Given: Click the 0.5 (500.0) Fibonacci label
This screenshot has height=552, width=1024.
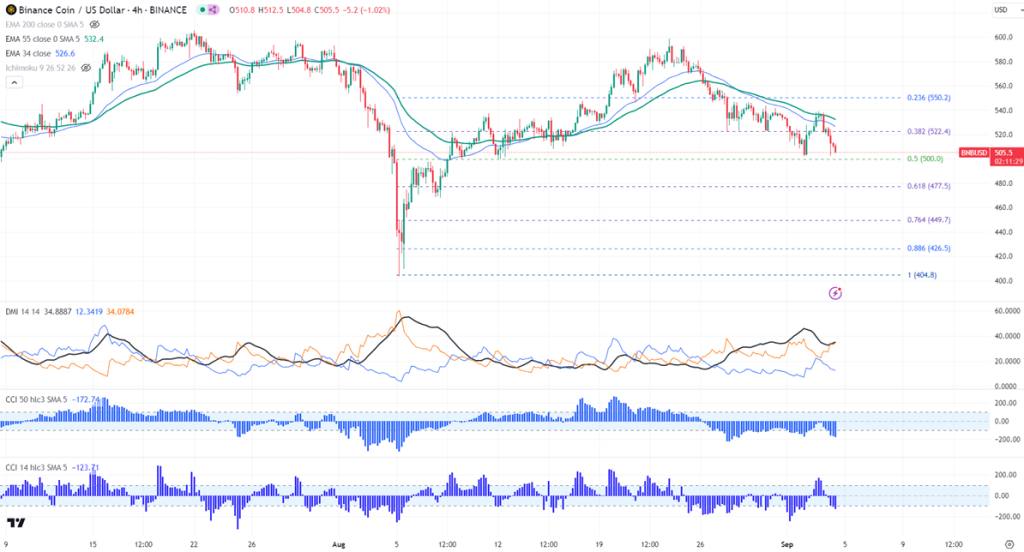Looking at the screenshot, I should point(925,159).
